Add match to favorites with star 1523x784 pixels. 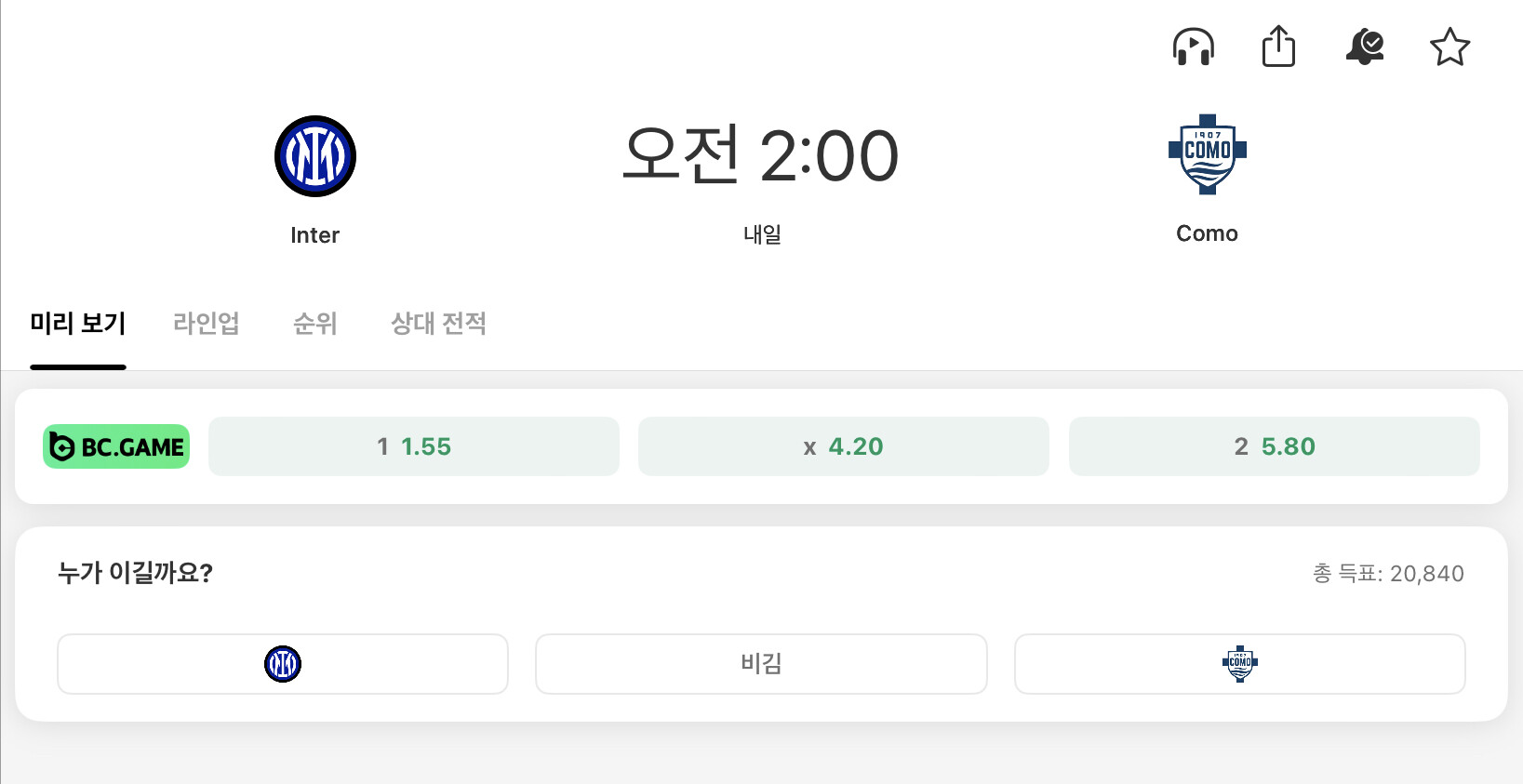1450,47
